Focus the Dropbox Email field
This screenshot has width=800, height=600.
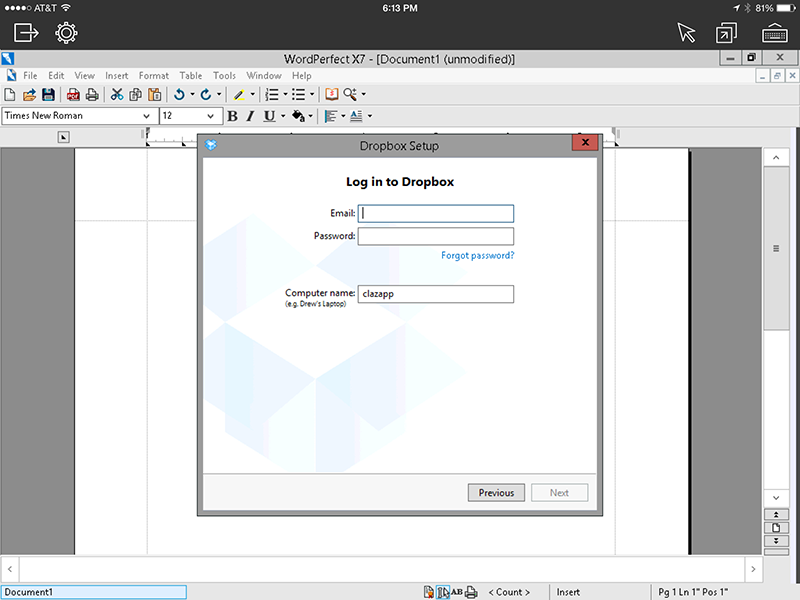[x=436, y=213]
